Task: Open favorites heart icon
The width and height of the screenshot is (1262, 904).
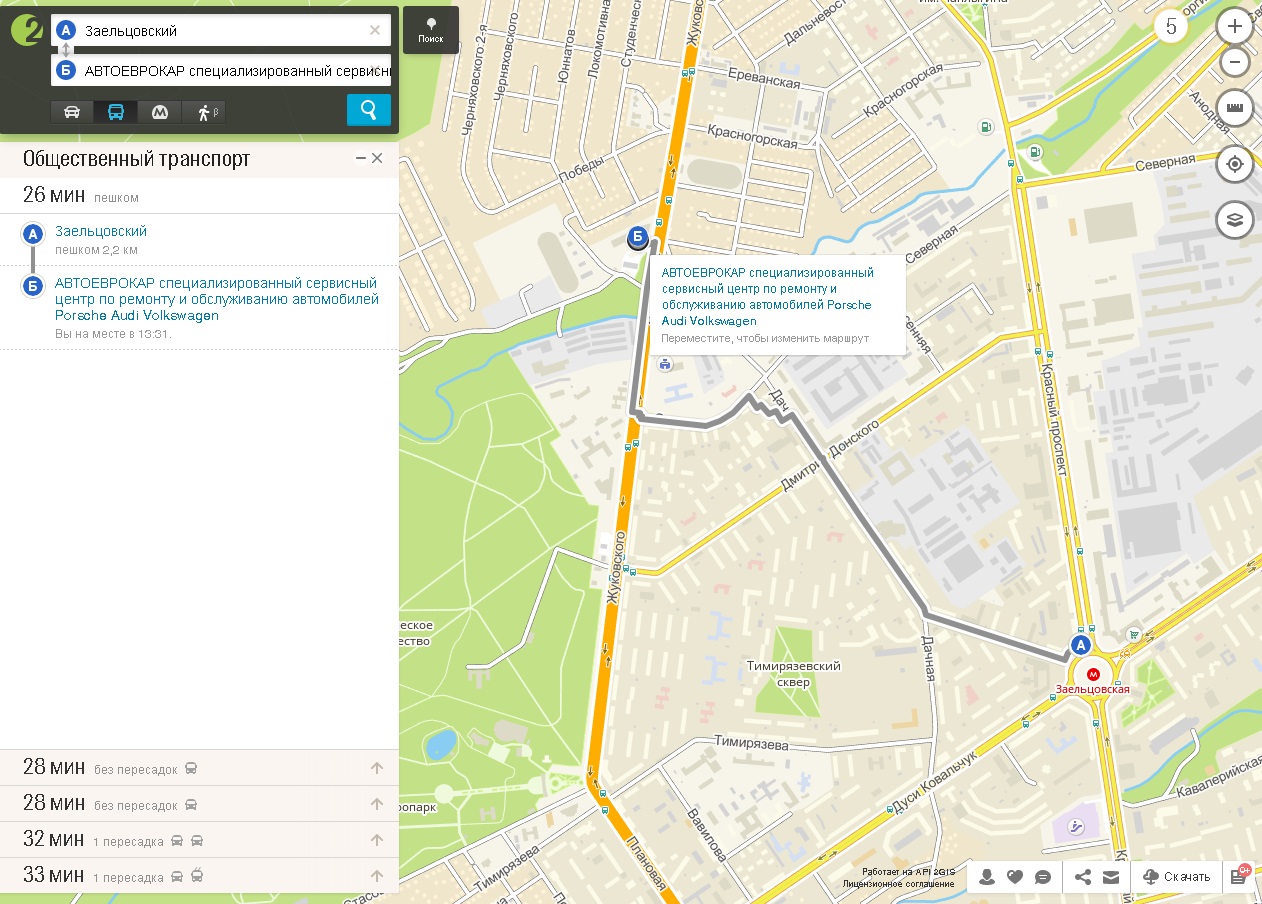Action: (1015, 877)
